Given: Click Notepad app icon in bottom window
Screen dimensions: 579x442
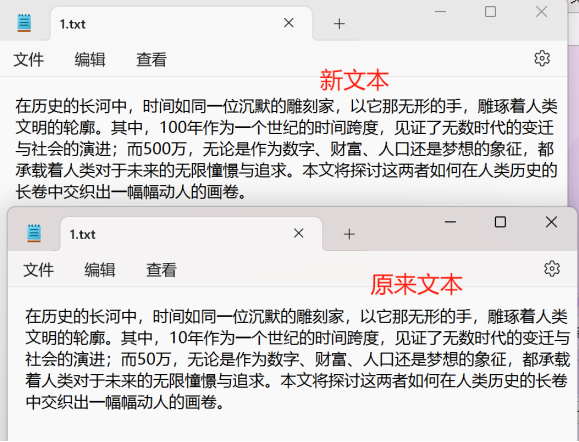Looking at the screenshot, I should (34, 233).
